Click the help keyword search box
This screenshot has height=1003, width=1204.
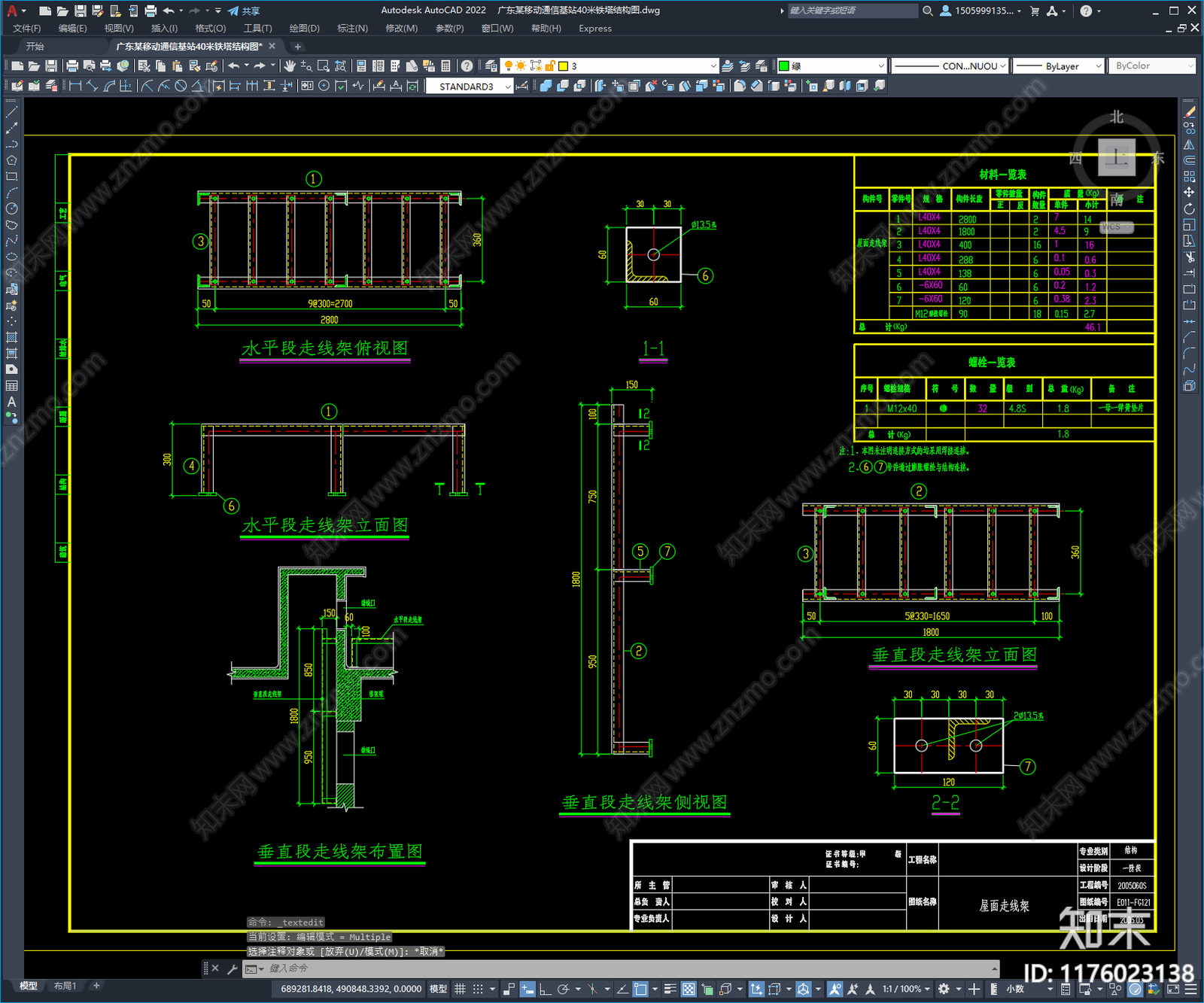[853, 11]
